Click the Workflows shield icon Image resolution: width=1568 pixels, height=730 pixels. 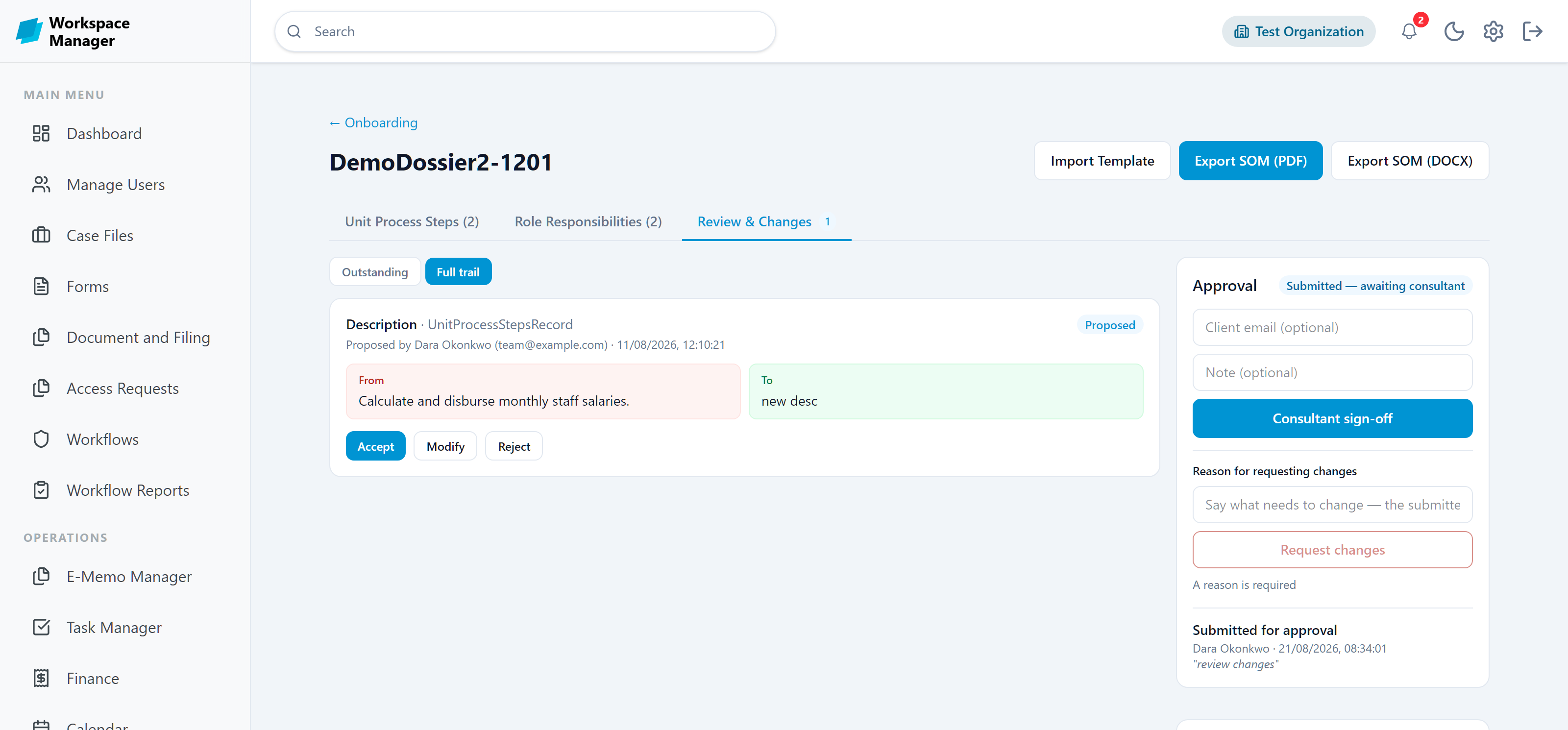[x=41, y=439]
